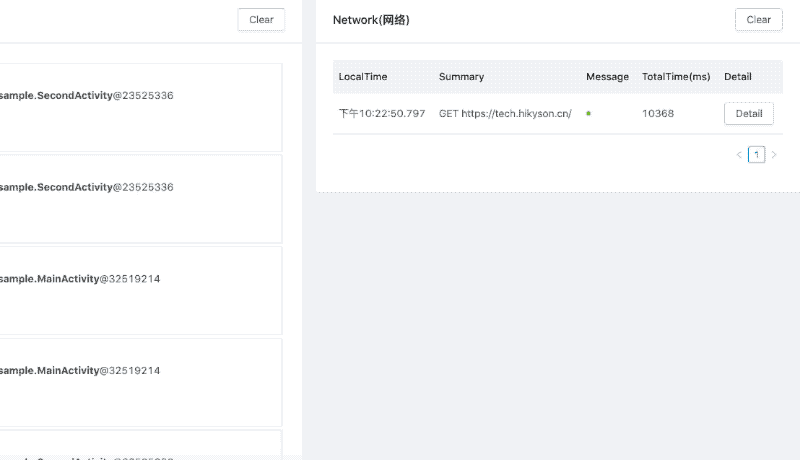This screenshot has height=460, width=800.
Task: Clear the Network panel entries
Action: [x=758, y=20]
